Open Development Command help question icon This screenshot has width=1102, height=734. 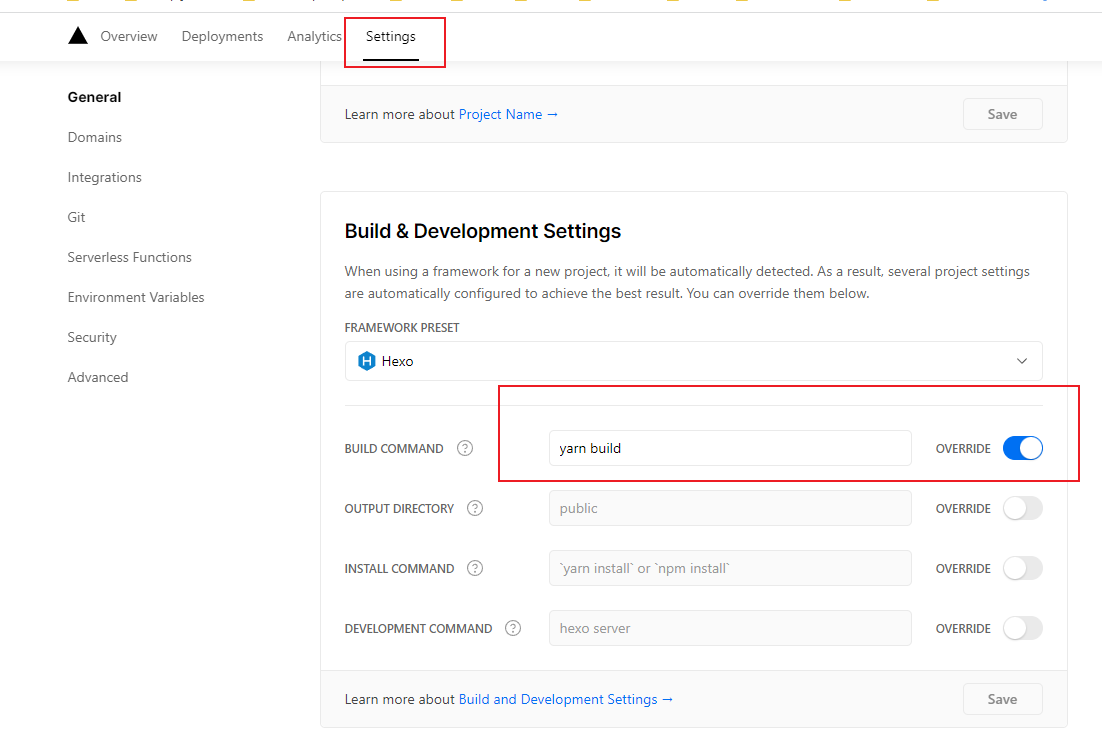tap(513, 628)
